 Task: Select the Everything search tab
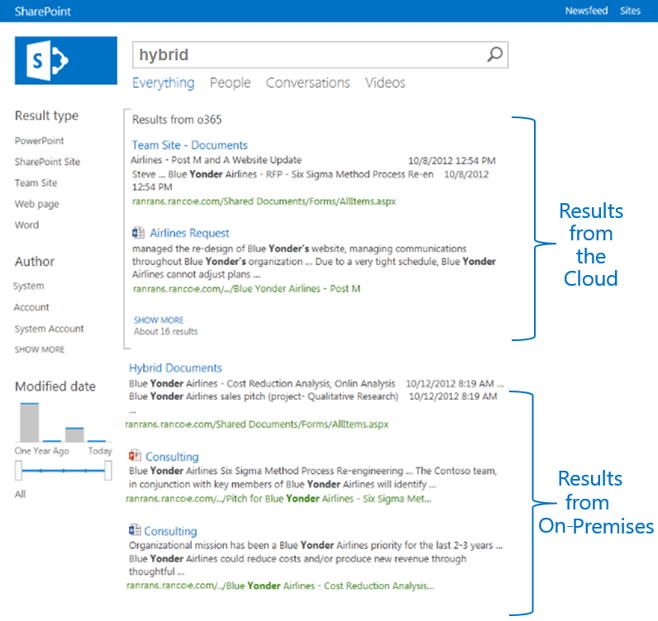click(163, 83)
